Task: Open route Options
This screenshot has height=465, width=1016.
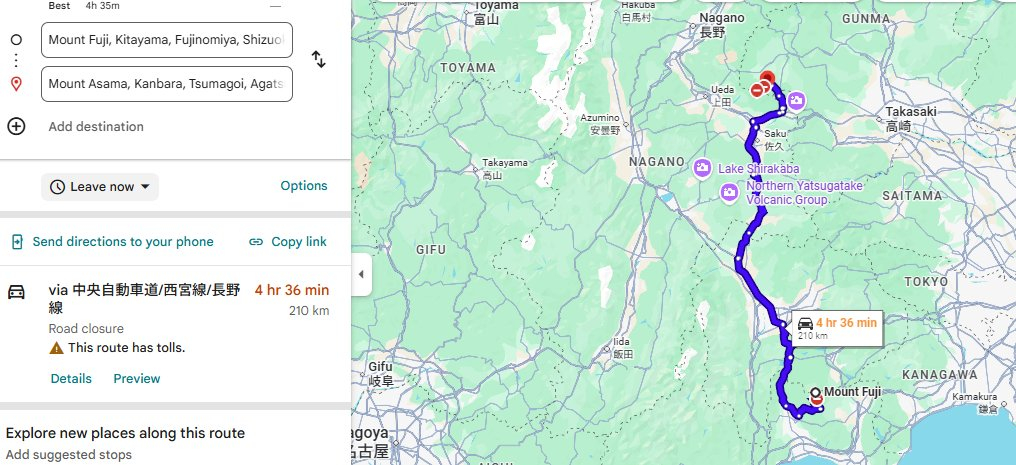Action: tap(303, 186)
